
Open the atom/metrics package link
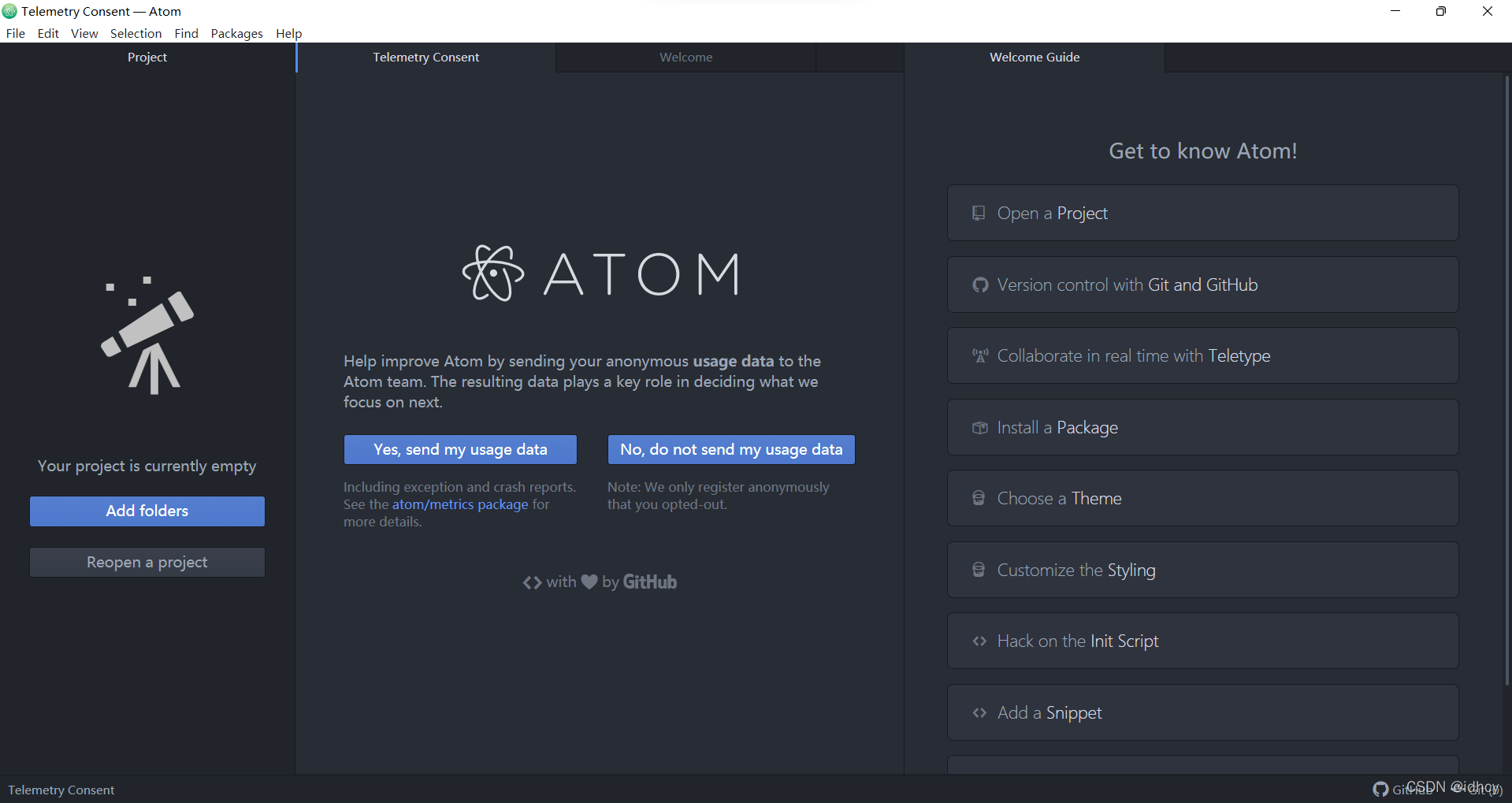click(x=460, y=504)
